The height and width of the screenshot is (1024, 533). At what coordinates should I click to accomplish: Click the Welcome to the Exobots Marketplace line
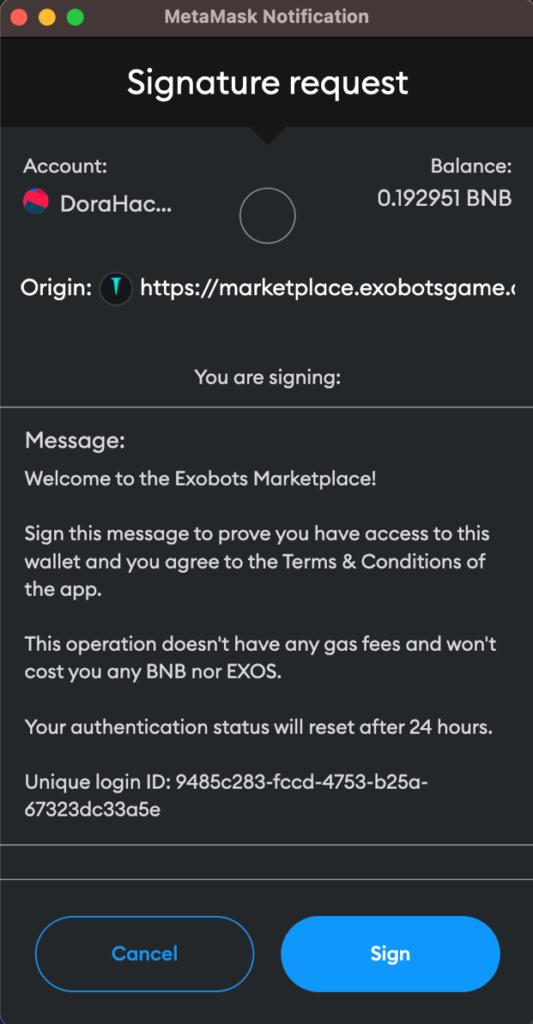click(201, 479)
